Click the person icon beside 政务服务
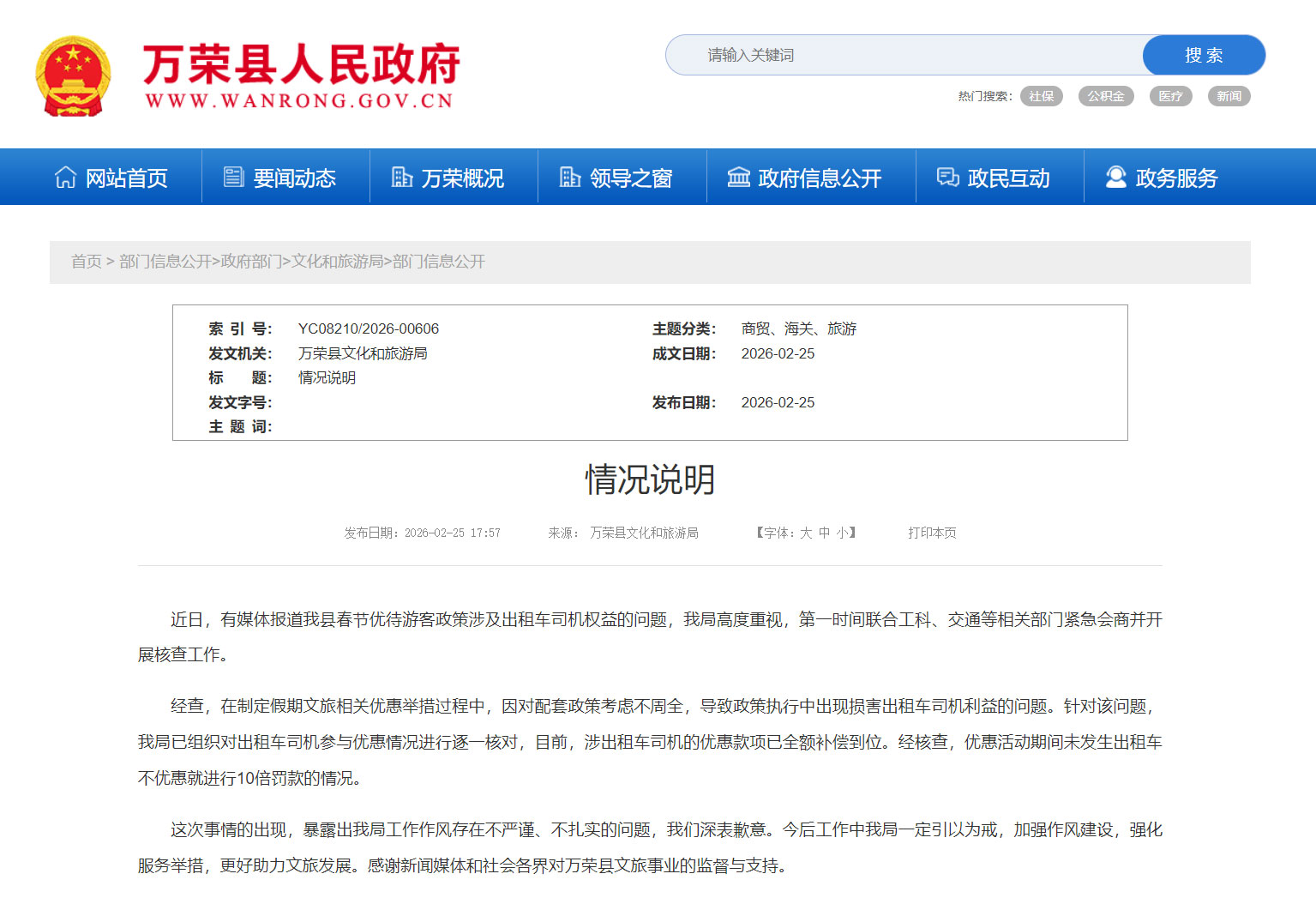Viewport: 1316px width, 904px height. [x=1115, y=177]
